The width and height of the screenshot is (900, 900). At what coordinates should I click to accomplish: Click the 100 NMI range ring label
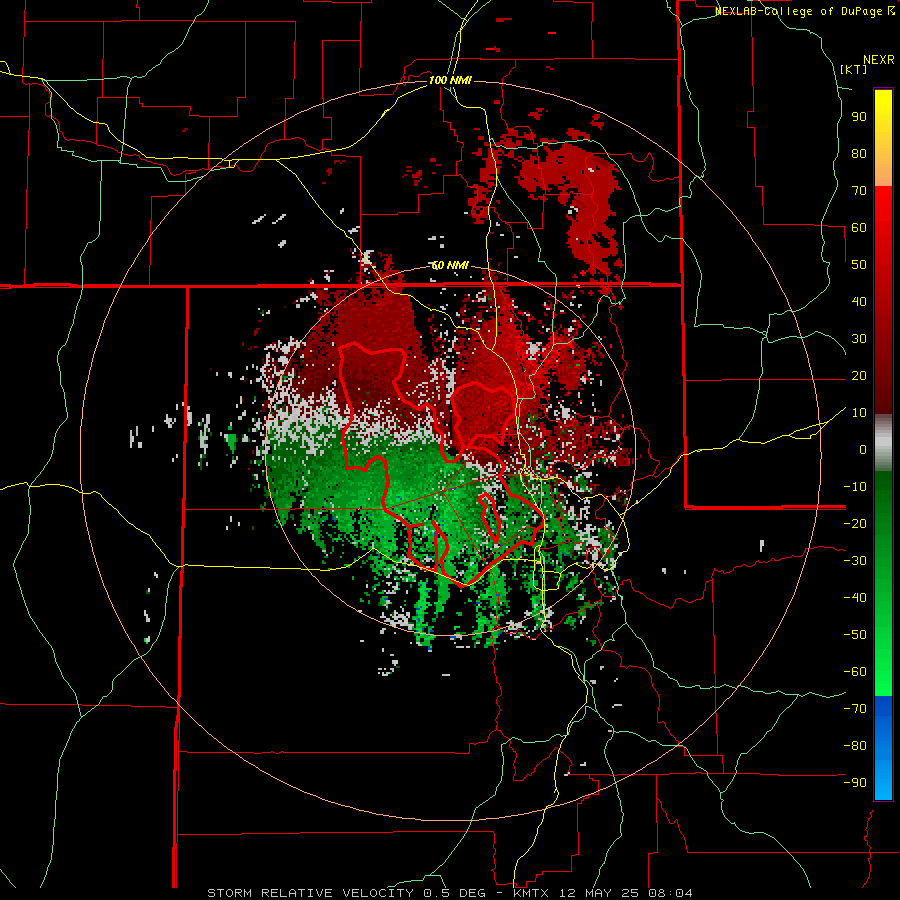pos(450,80)
